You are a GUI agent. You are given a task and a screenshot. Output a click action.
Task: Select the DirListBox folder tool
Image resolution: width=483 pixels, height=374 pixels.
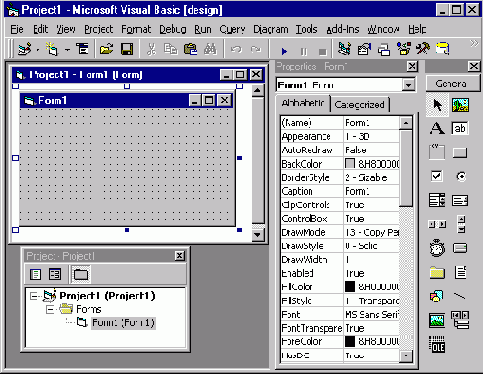(x=437, y=273)
